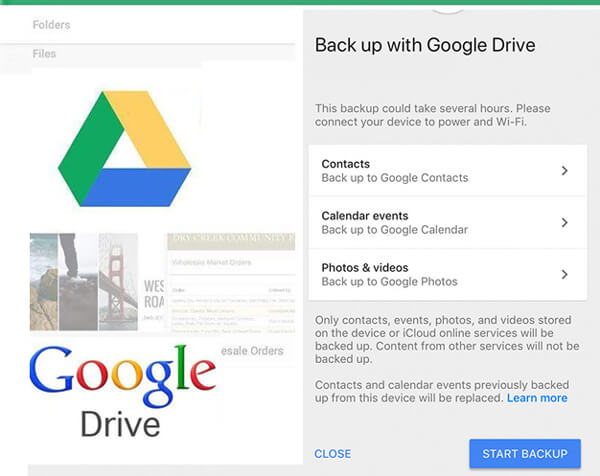This screenshot has width=600, height=476.
Task: Open the rocky coast photo thumbnail
Action: pos(44,282)
